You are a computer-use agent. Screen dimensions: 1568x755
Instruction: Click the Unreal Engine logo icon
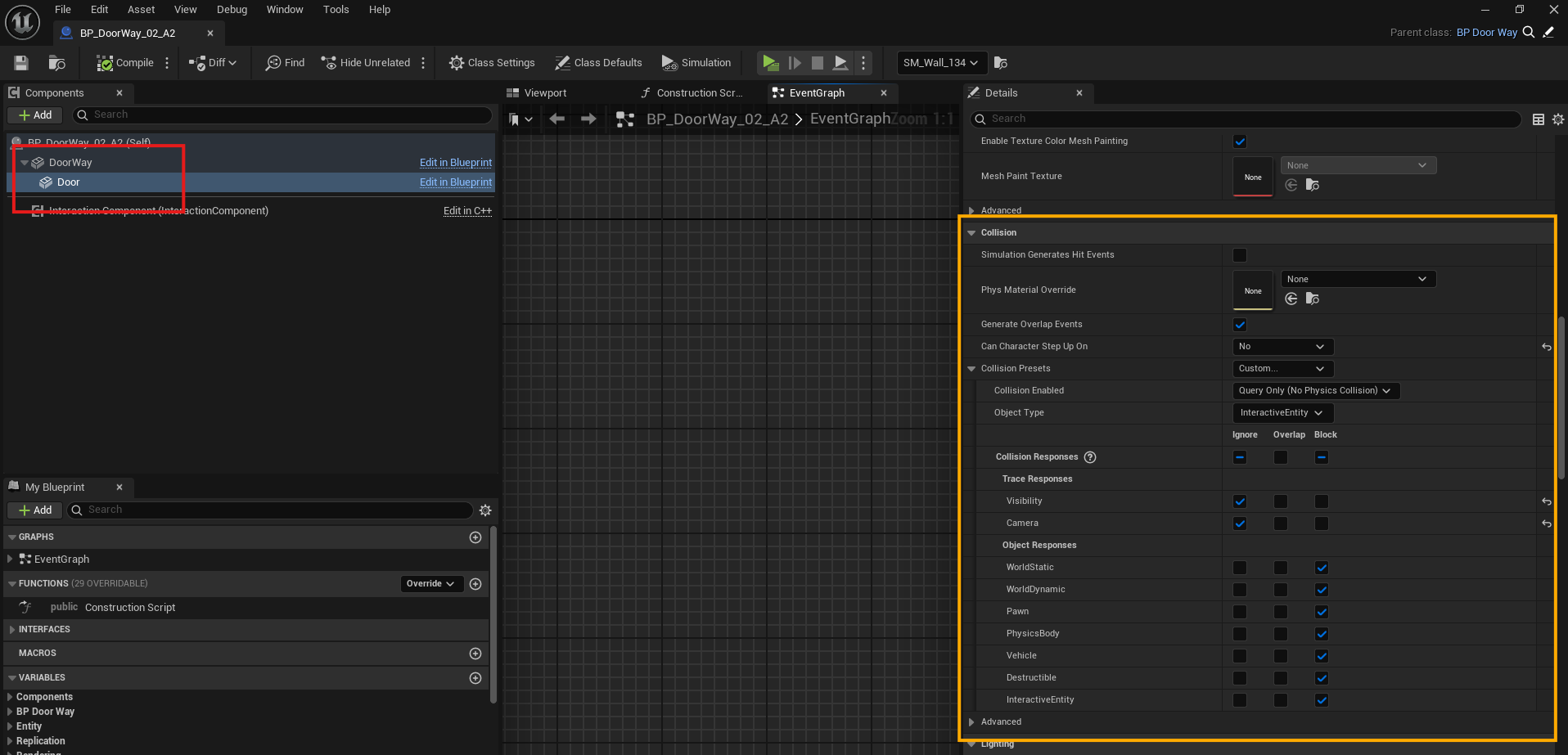22,22
